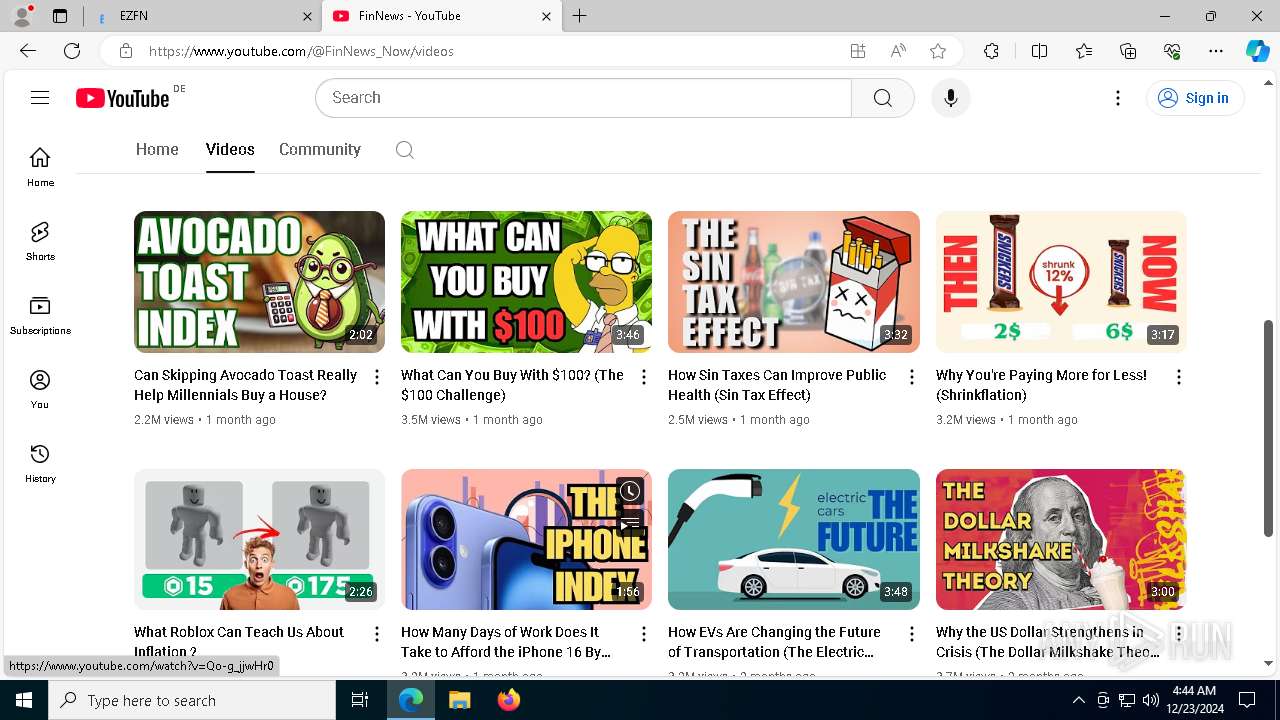Add iPhone Index video to queue

click(630, 525)
